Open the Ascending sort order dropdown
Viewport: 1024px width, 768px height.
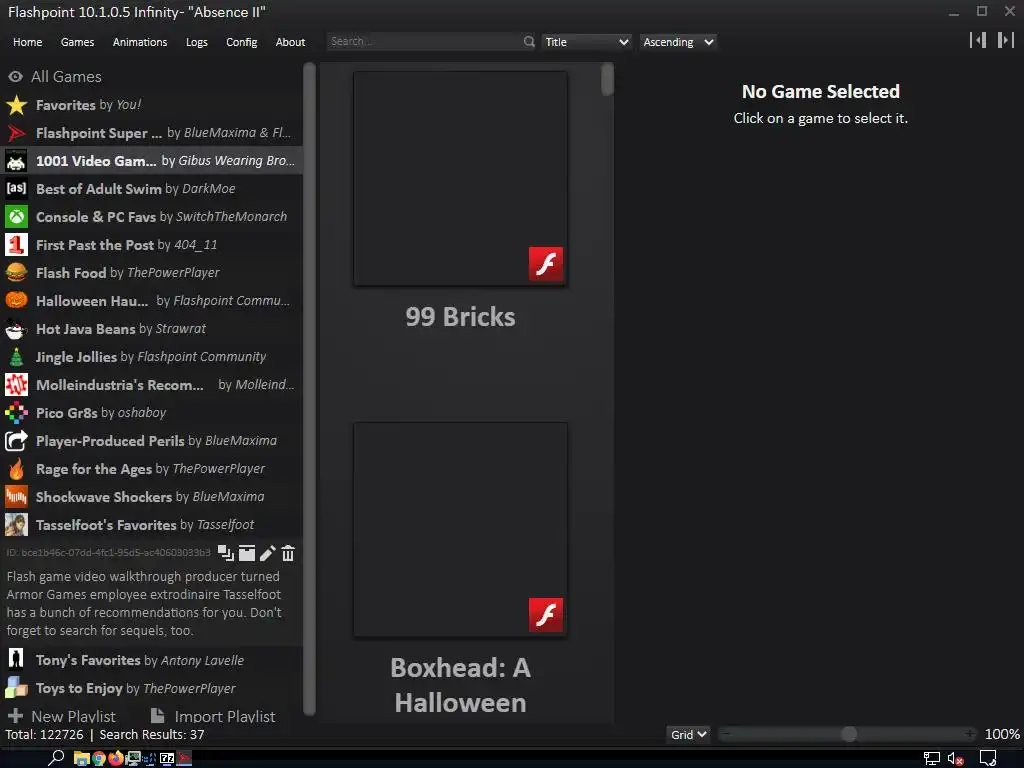tap(677, 42)
